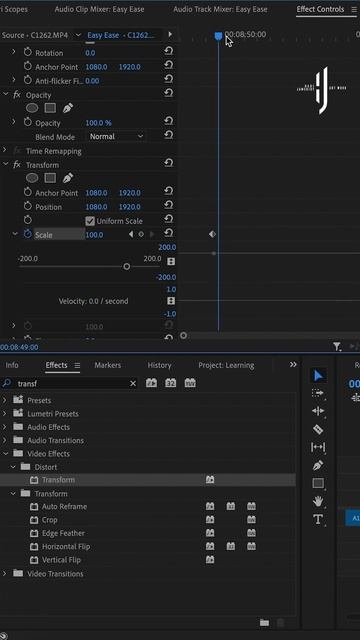360x640 pixels.
Task: Expand the Lumetri Presets folder
Action: (x=5, y=413)
